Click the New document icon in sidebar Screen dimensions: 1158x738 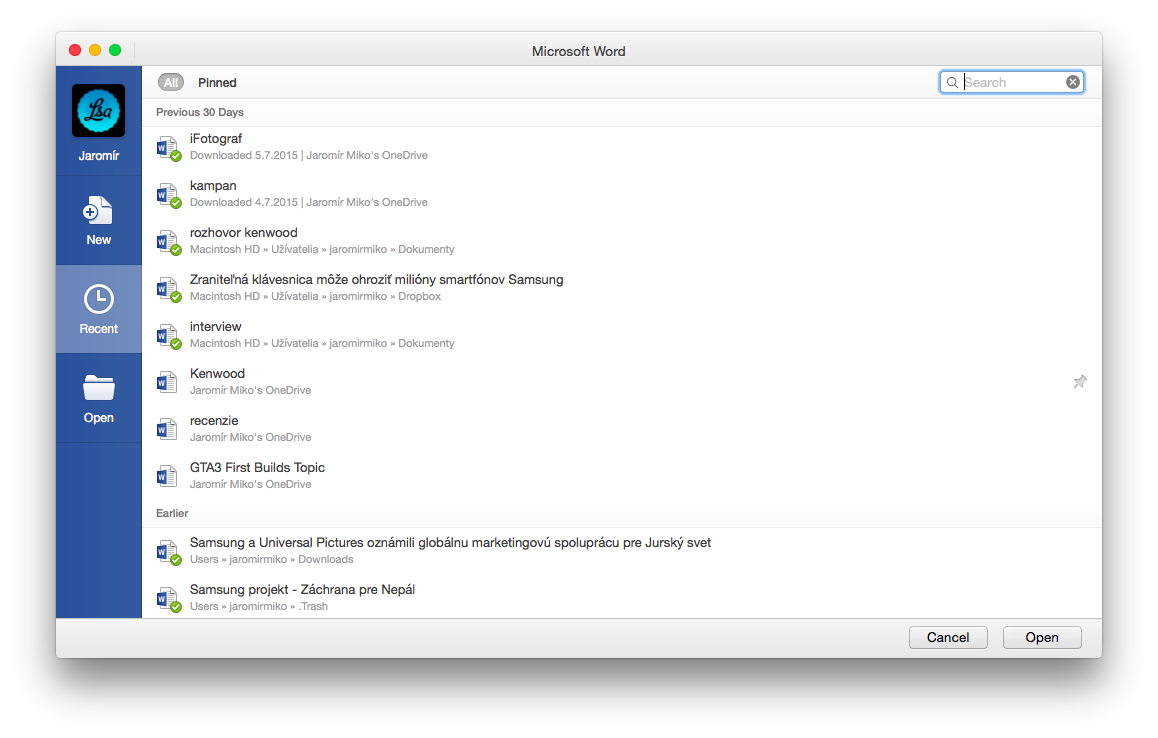tap(98, 210)
